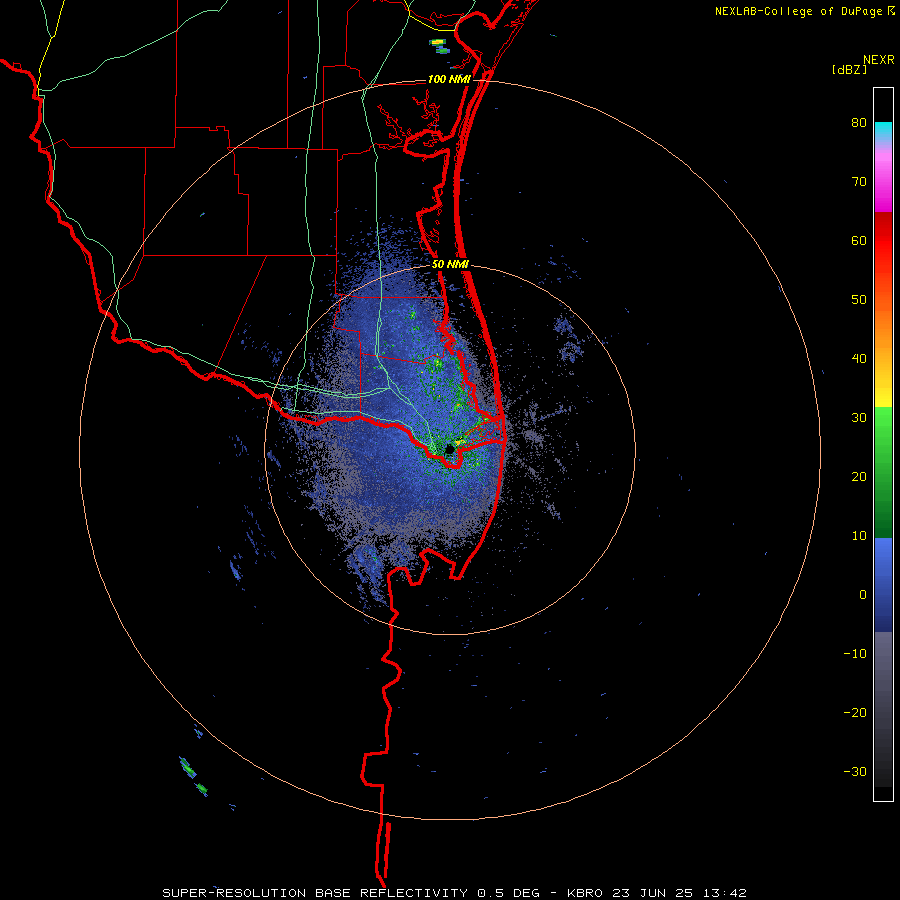Viewport: 900px width, 900px height.
Task: Click the 80 value on the dBZ scale
Action: [859, 122]
